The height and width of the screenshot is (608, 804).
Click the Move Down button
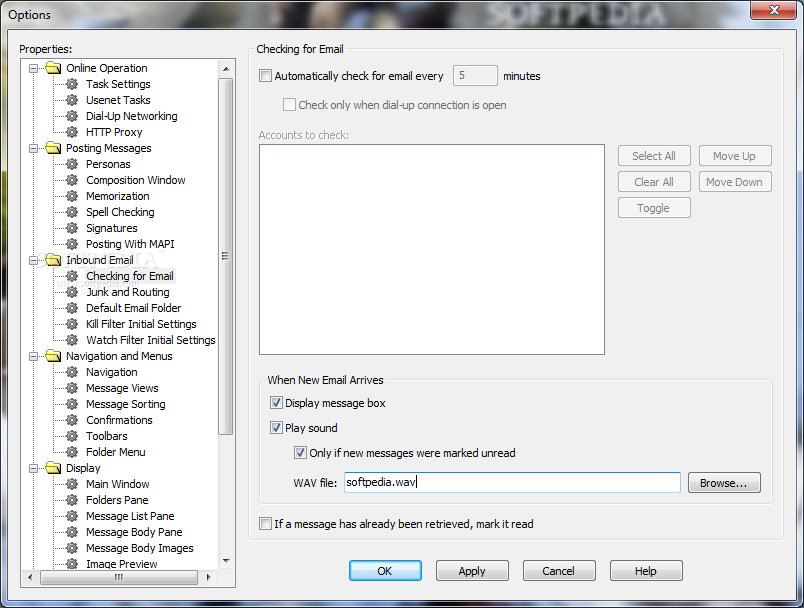click(x=735, y=182)
